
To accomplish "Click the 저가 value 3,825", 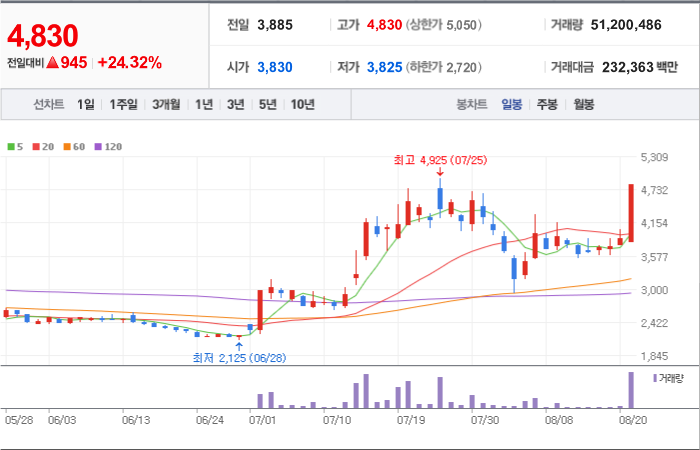I will 385,67.
